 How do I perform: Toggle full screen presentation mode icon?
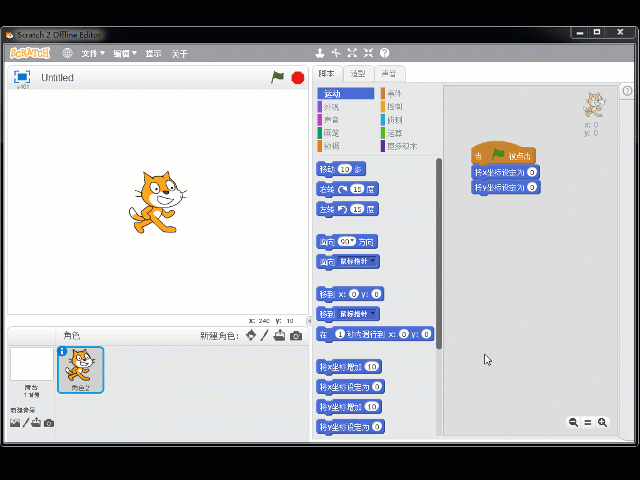point(22,77)
